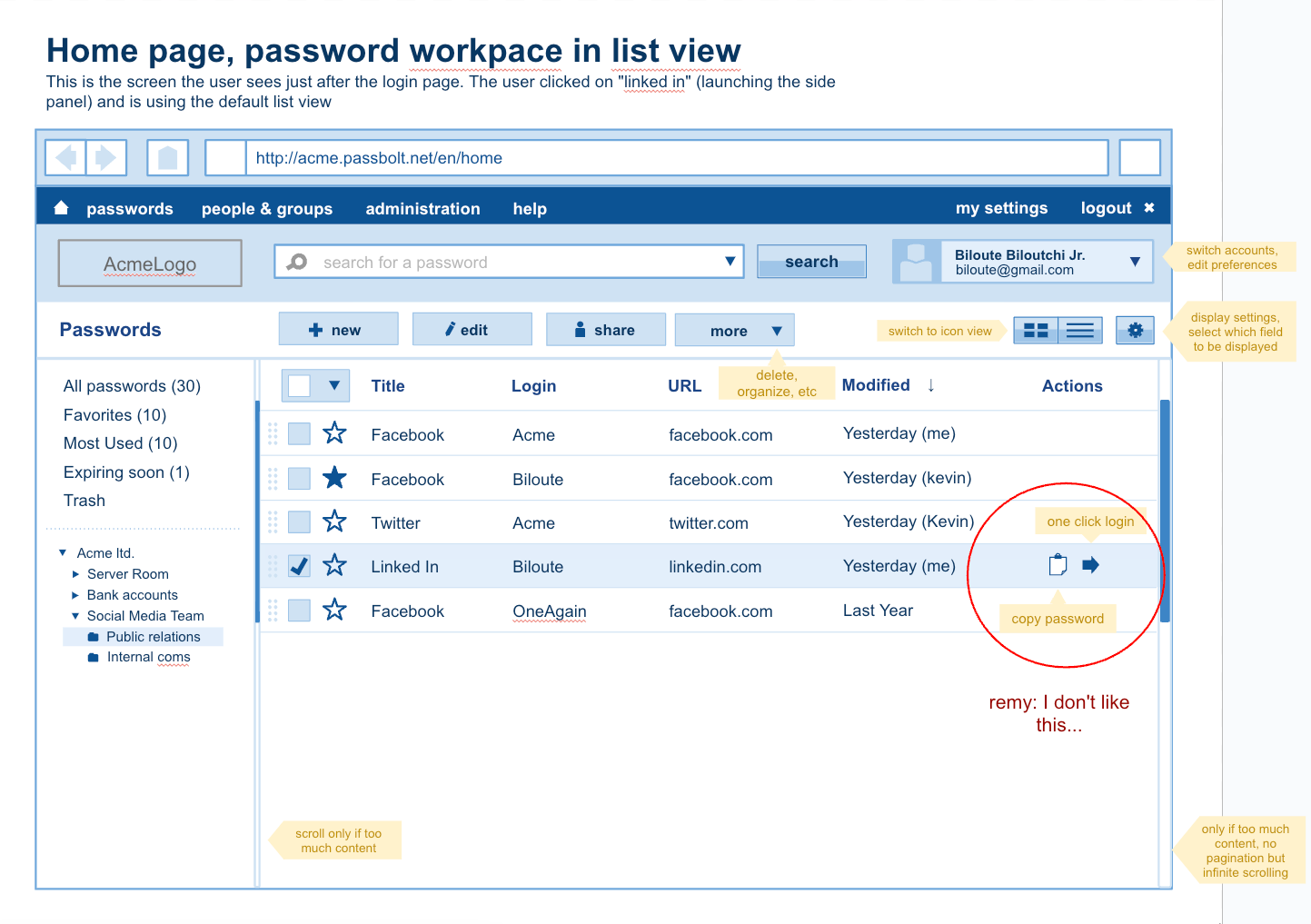This screenshot has height=924, width=1311.
Task: Open the 'people & groups' menu
Action: coord(267,208)
